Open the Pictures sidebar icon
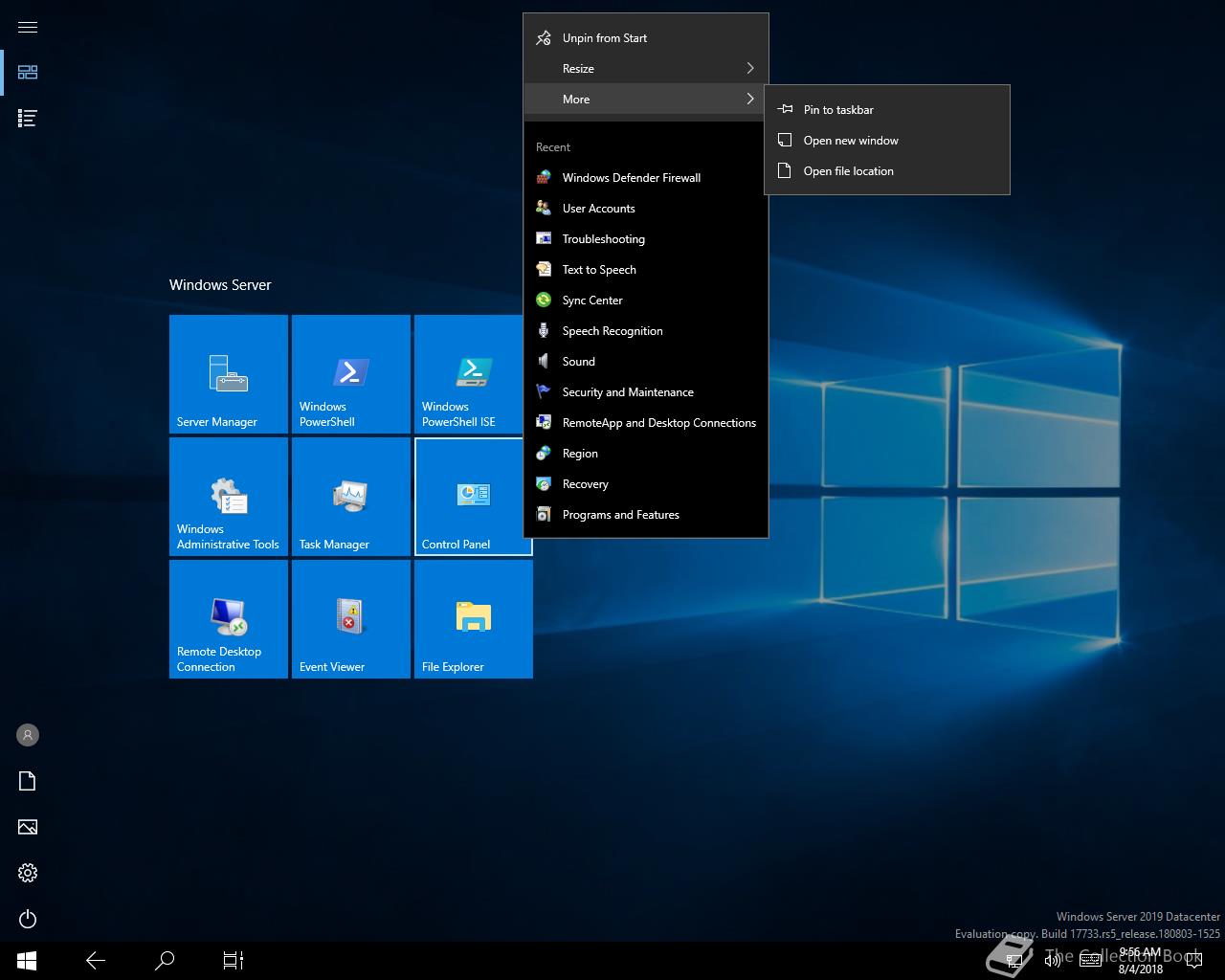Image resolution: width=1225 pixels, height=980 pixels. pyautogui.click(x=28, y=827)
